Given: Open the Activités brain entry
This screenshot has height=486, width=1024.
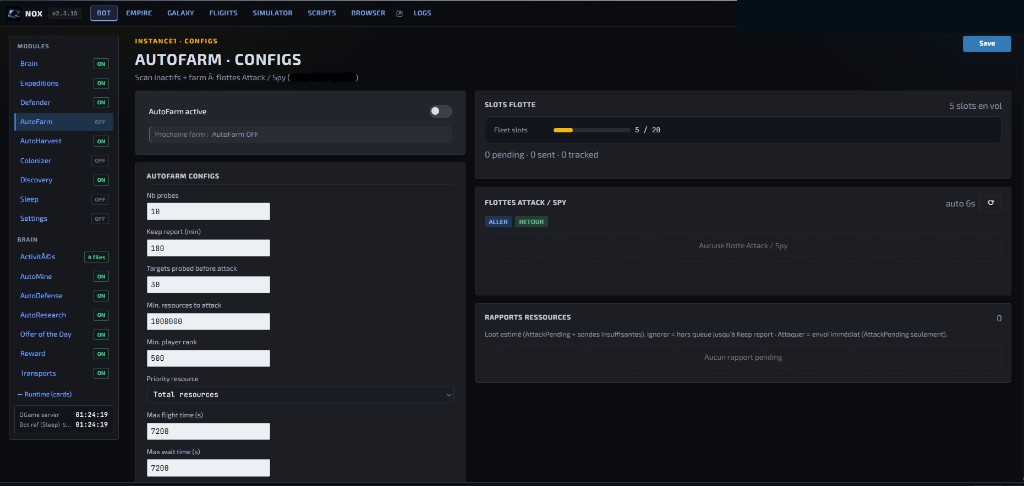Looking at the screenshot, I should point(63,257).
